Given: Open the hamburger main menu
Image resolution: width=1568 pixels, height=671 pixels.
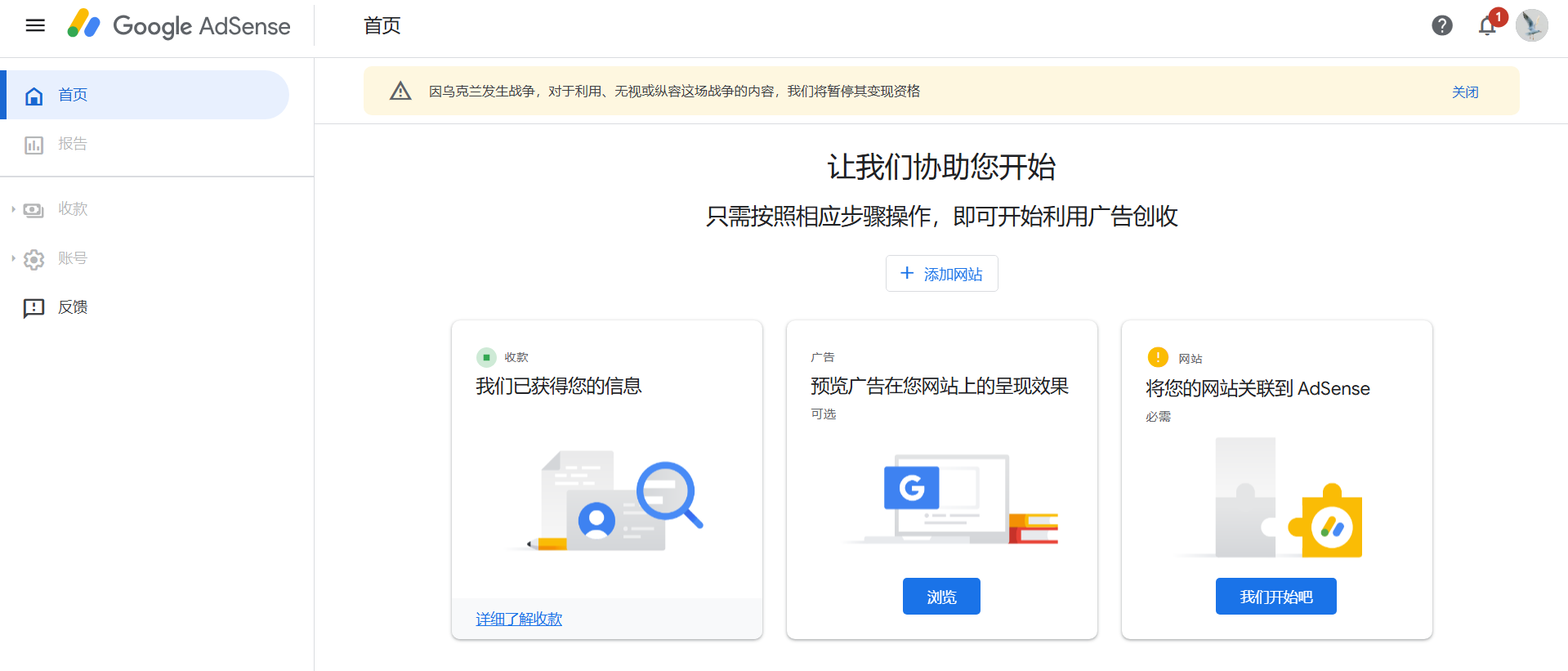Looking at the screenshot, I should point(35,25).
